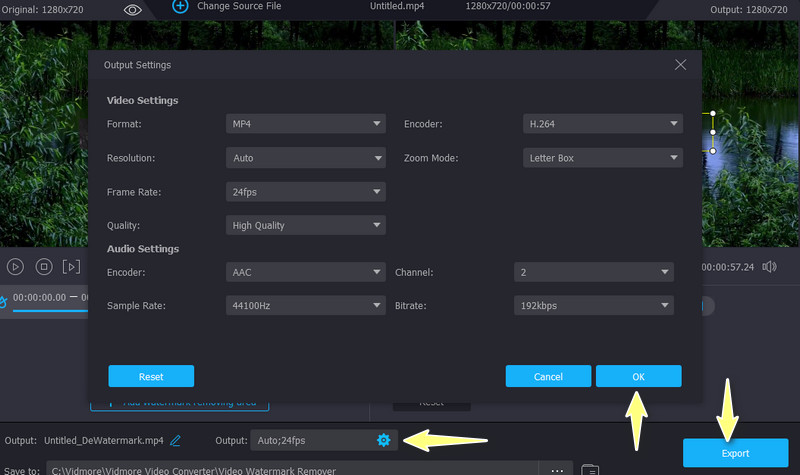Viewport: 800px width, 475px height.
Task: Open the H.264 video encoder dropdown
Action: [x=602, y=124]
